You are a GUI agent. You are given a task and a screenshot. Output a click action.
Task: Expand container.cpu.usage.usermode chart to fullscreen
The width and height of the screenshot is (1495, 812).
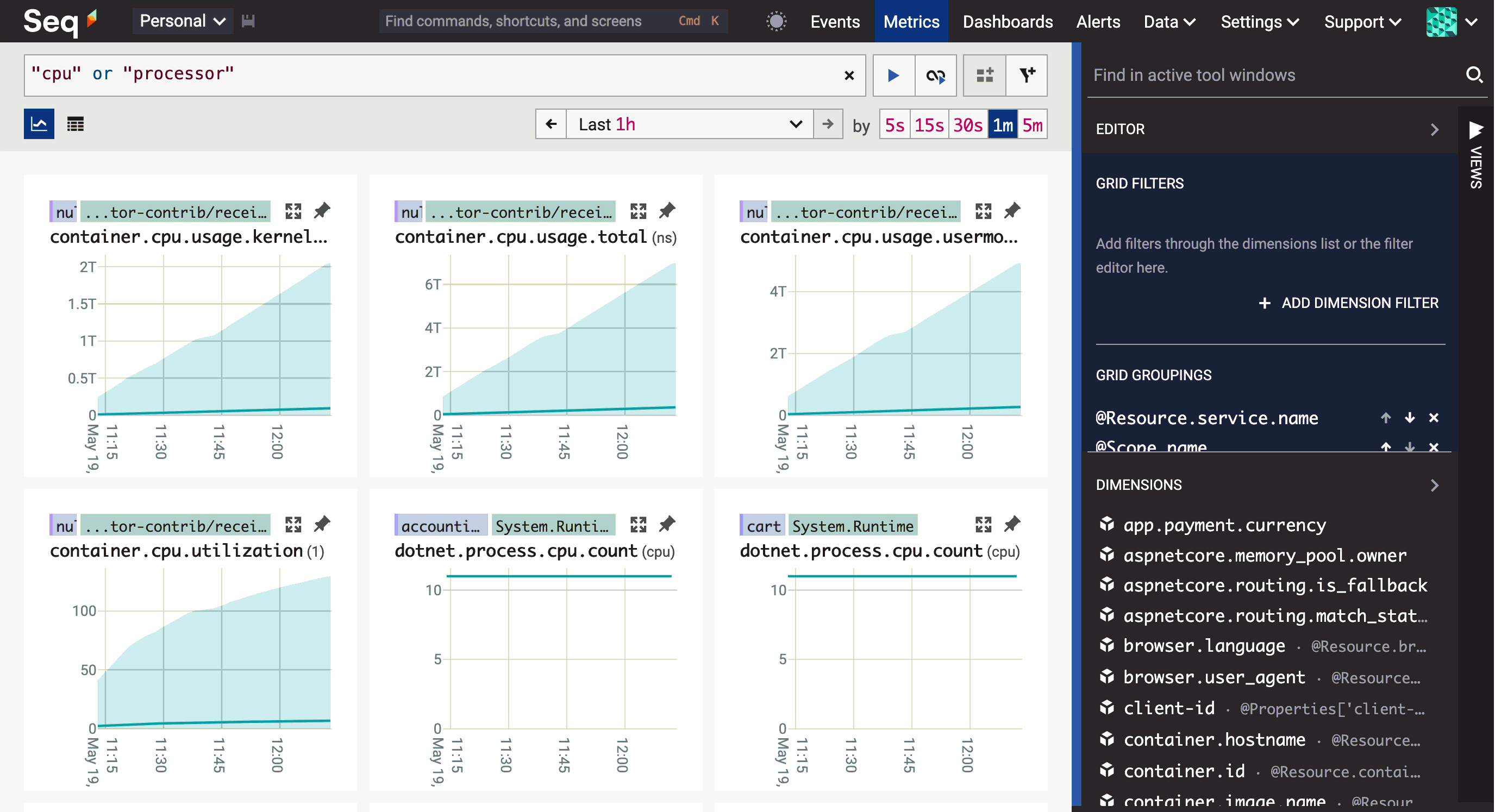click(983, 211)
